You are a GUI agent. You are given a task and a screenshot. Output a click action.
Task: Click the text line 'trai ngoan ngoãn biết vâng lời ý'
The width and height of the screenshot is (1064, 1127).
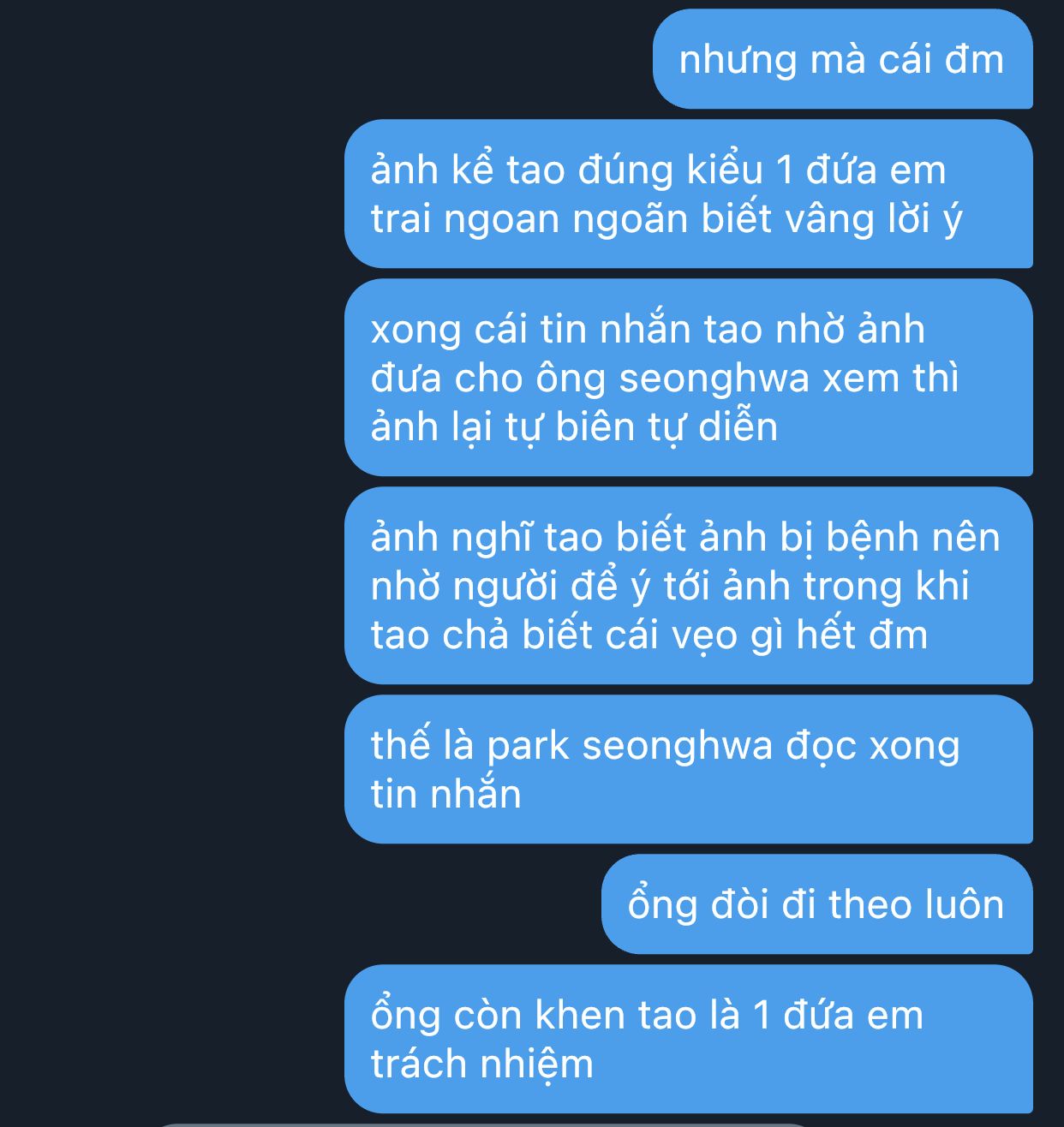(x=666, y=219)
